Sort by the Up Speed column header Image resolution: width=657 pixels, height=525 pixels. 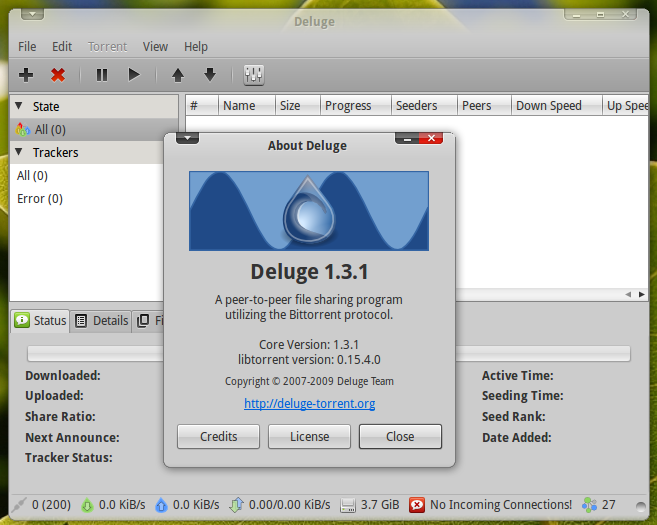point(626,105)
